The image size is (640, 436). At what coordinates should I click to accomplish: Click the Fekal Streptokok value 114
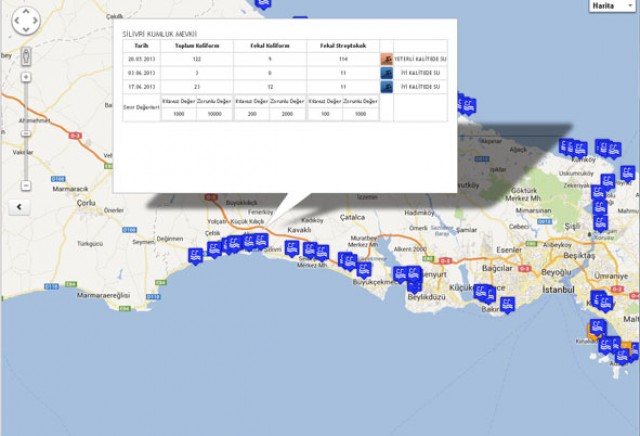click(343, 59)
